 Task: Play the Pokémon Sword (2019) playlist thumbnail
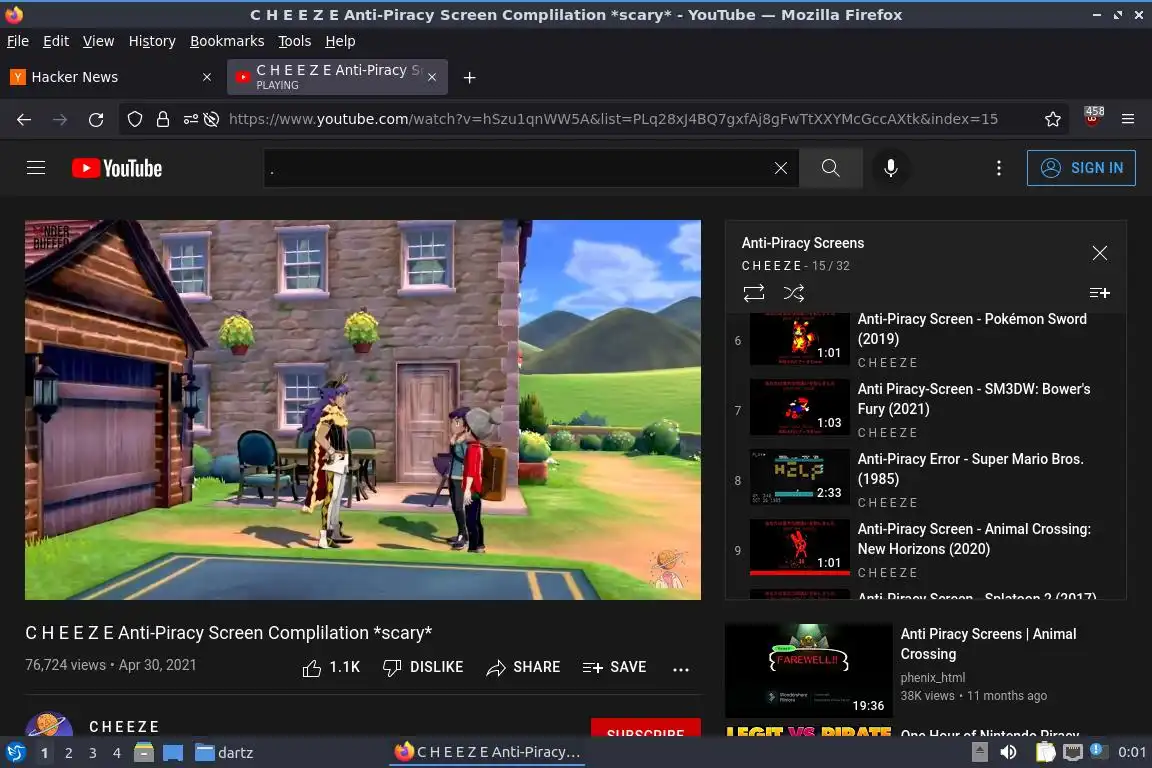coord(799,339)
